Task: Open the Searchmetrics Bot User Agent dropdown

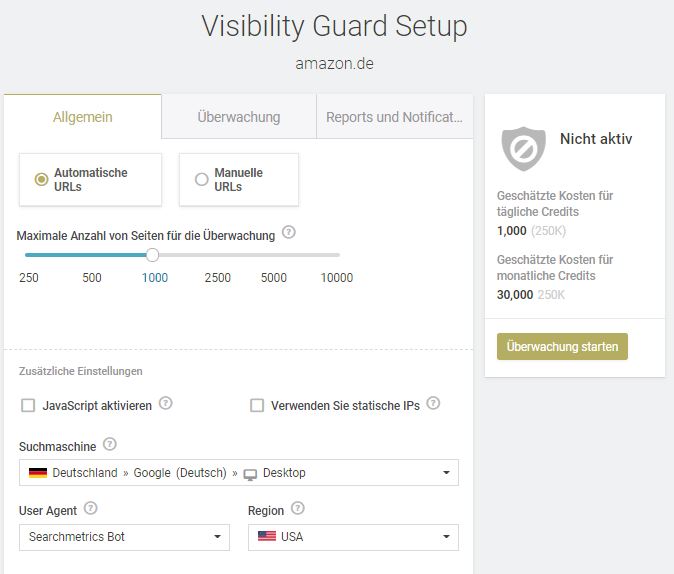Action: click(124, 537)
